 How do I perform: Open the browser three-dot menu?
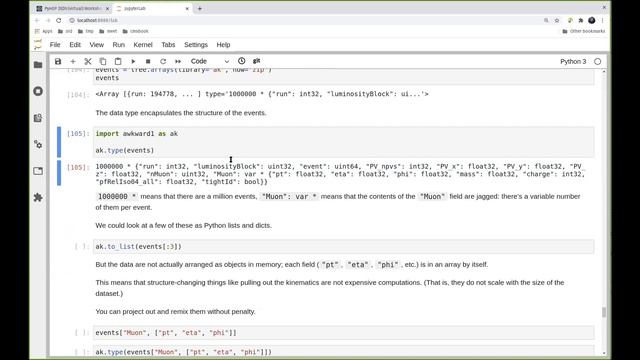602,20
